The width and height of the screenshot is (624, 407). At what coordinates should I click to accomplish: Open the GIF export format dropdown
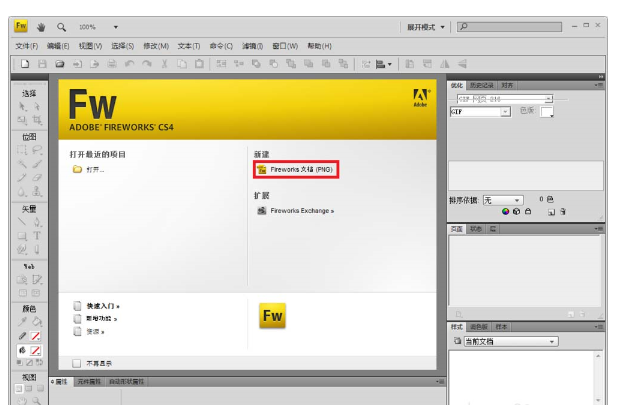point(505,112)
